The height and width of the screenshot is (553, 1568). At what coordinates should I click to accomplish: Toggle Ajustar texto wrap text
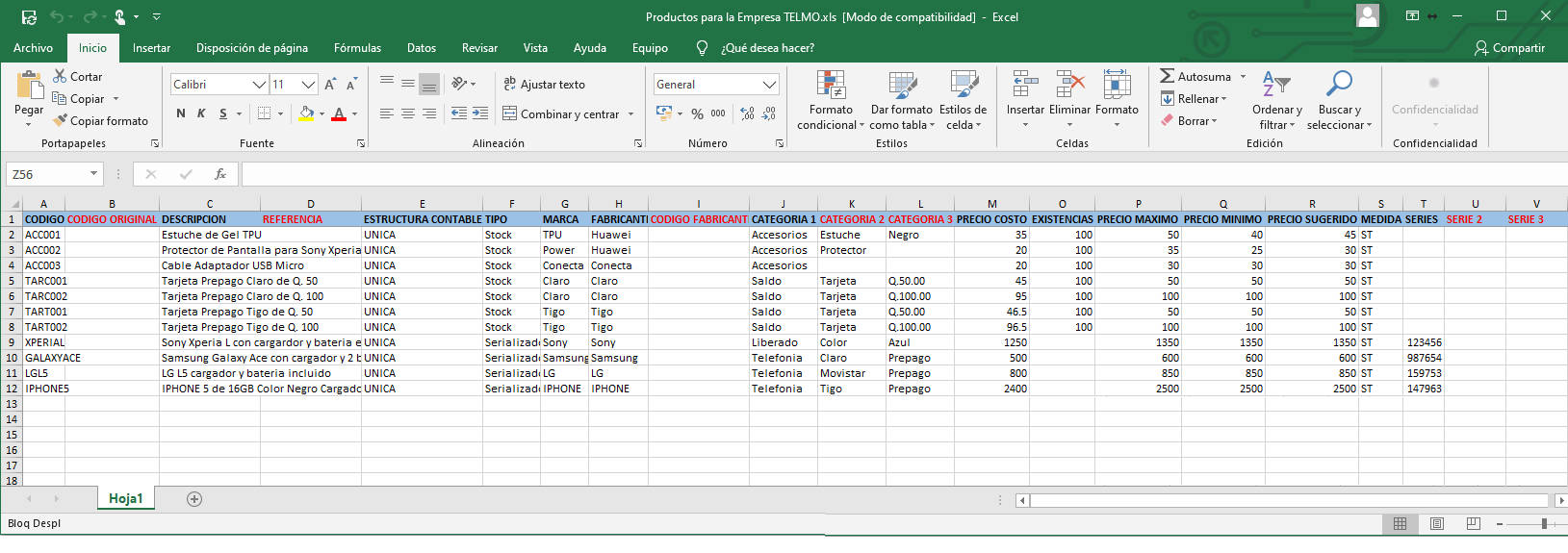(544, 85)
